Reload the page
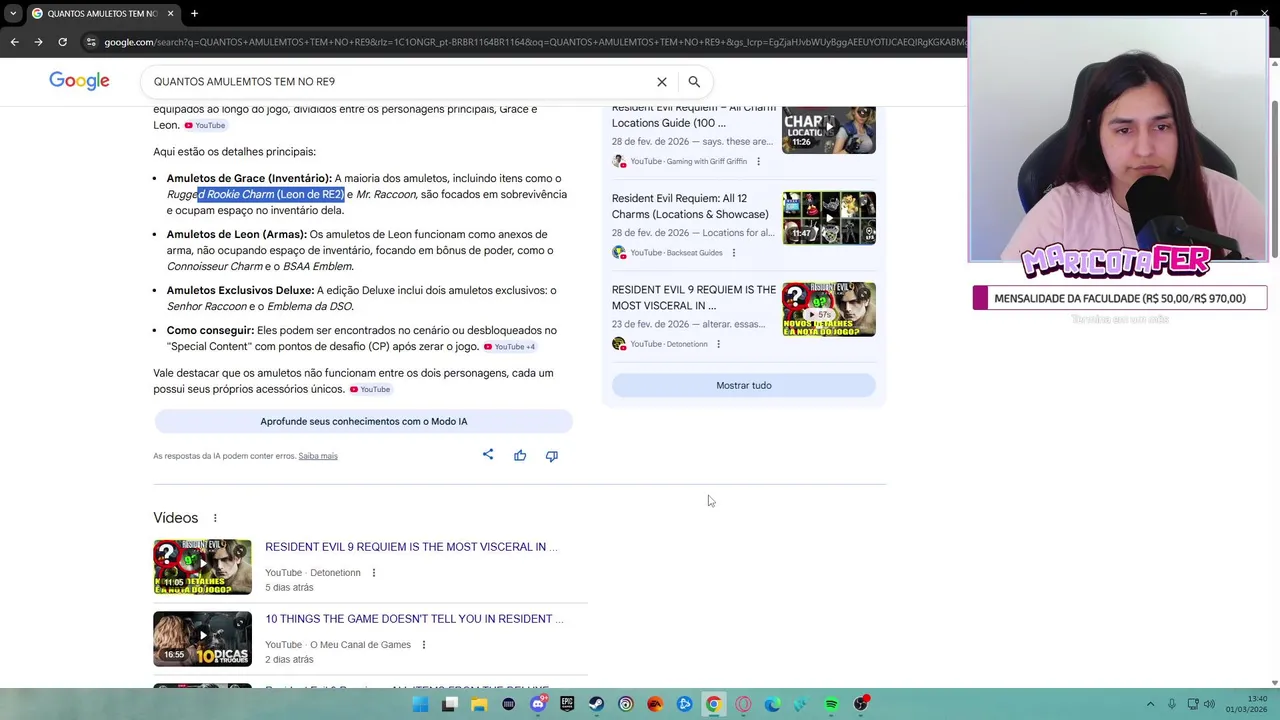Image resolution: width=1280 pixels, height=720 pixels. pos(62,42)
